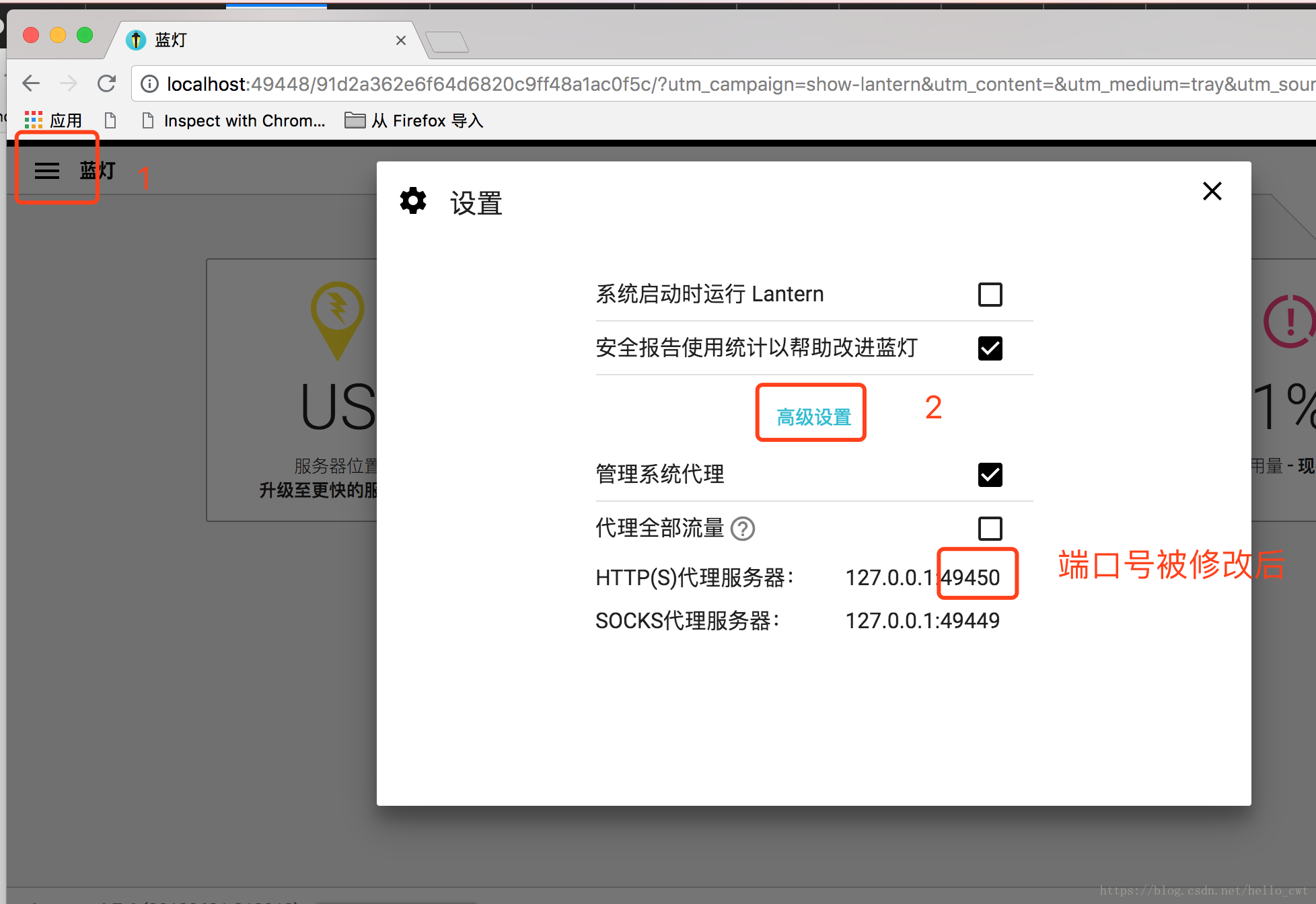The image size is (1316, 904).
Task: Uncheck 安全报告使用统计以帮助改进蓝灯
Action: 990,348
